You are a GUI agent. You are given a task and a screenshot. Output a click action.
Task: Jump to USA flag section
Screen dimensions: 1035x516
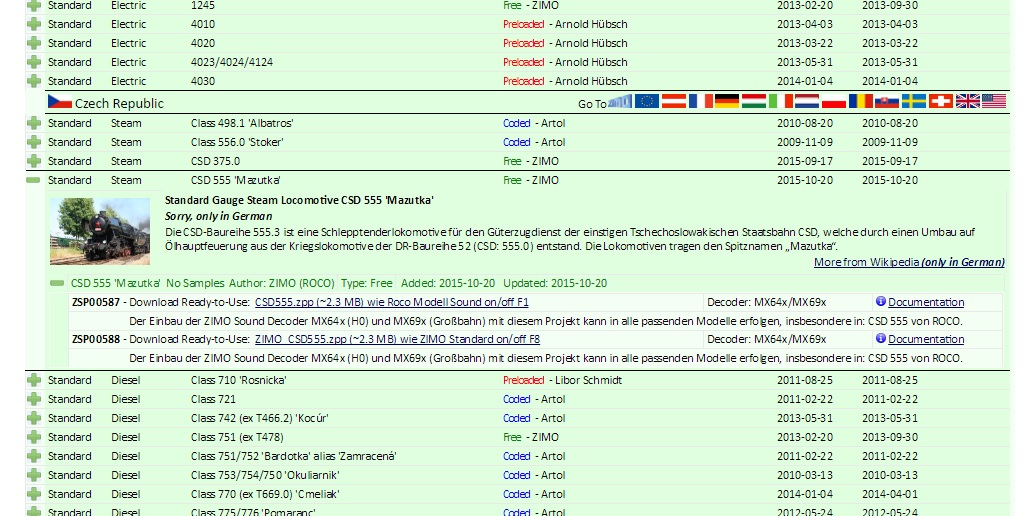[993, 102]
